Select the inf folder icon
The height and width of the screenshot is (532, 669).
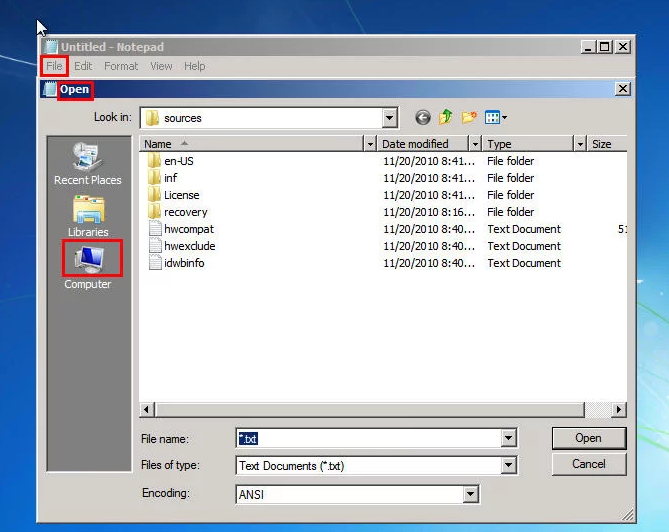tap(154, 178)
